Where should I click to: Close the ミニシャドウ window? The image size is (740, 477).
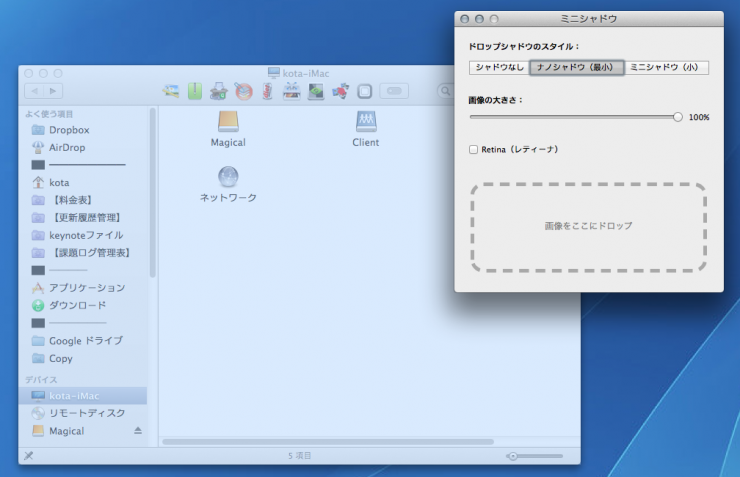click(x=464, y=19)
